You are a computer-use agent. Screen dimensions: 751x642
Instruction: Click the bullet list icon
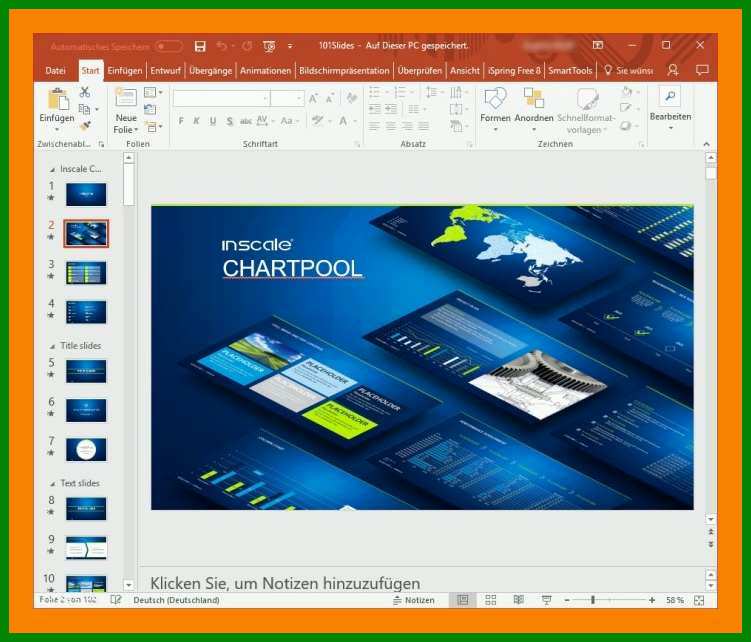click(377, 92)
